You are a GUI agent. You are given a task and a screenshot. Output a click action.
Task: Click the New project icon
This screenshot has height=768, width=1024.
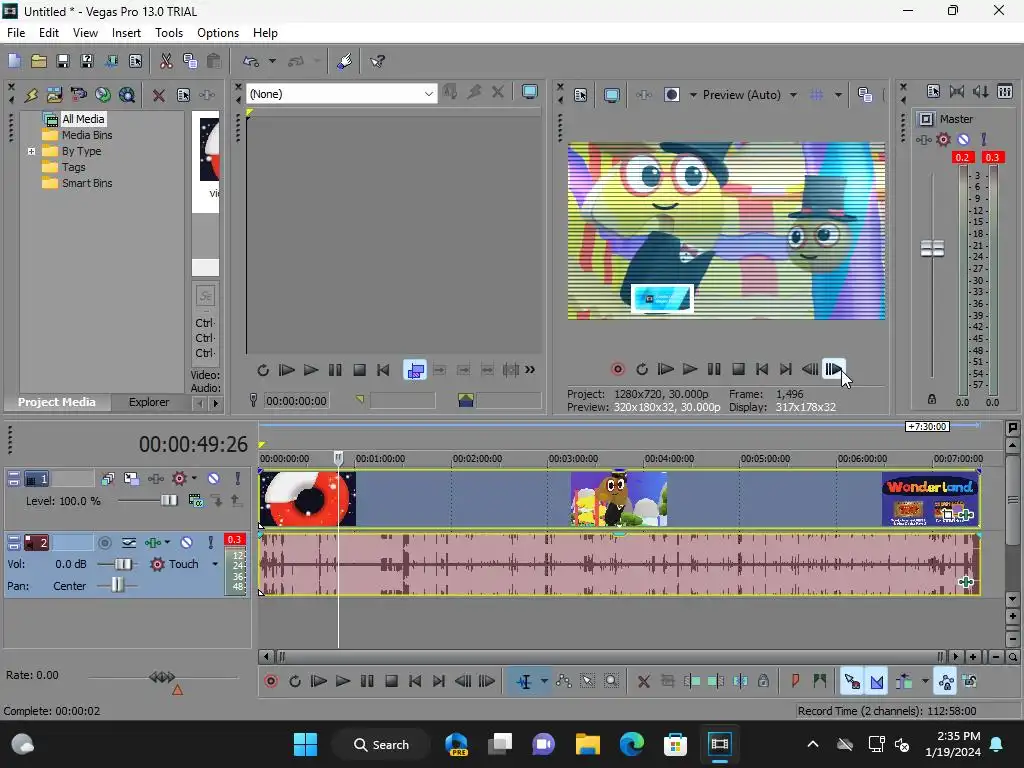click(14, 61)
